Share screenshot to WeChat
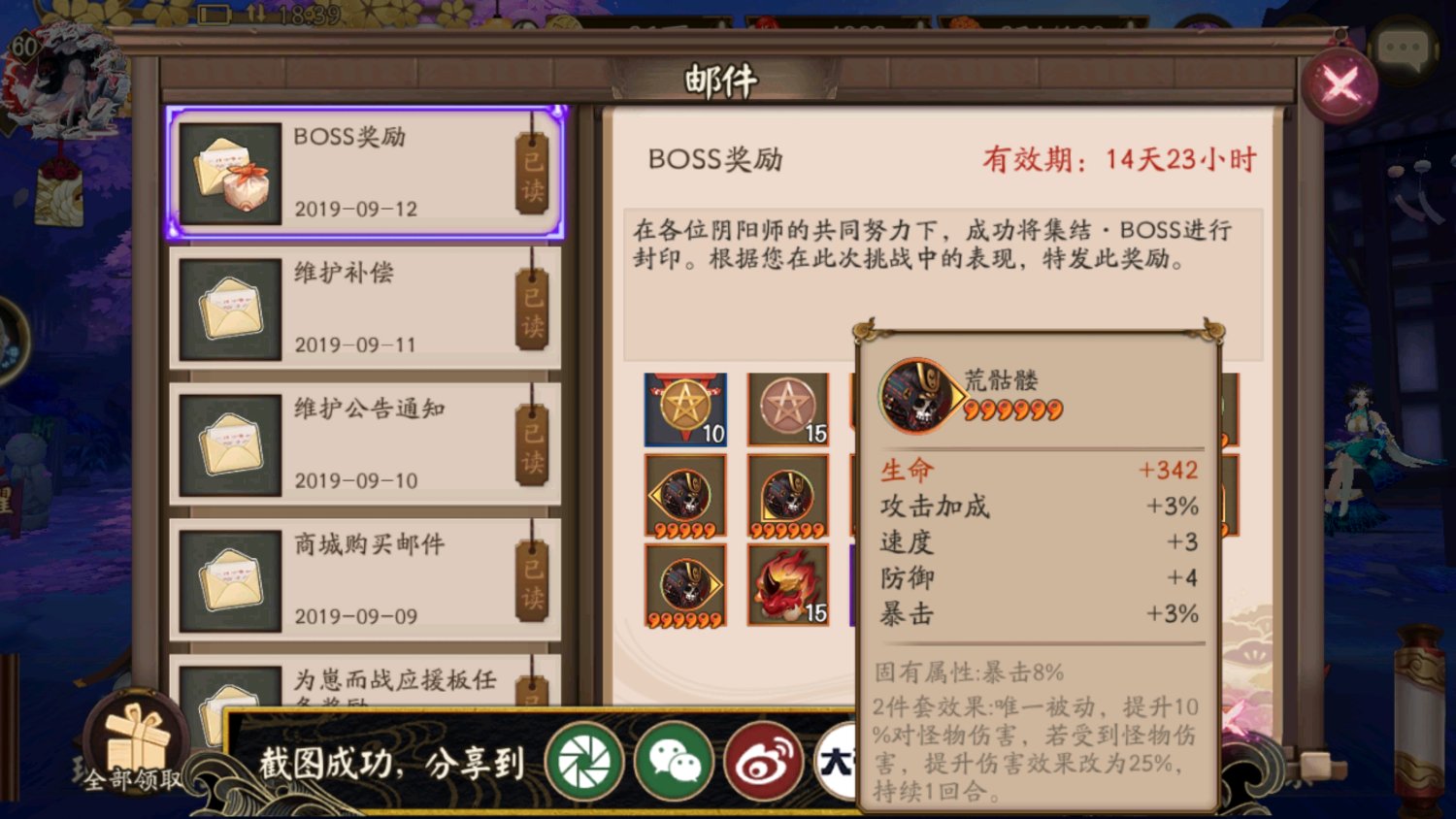The width and height of the screenshot is (1456, 819). tap(675, 762)
